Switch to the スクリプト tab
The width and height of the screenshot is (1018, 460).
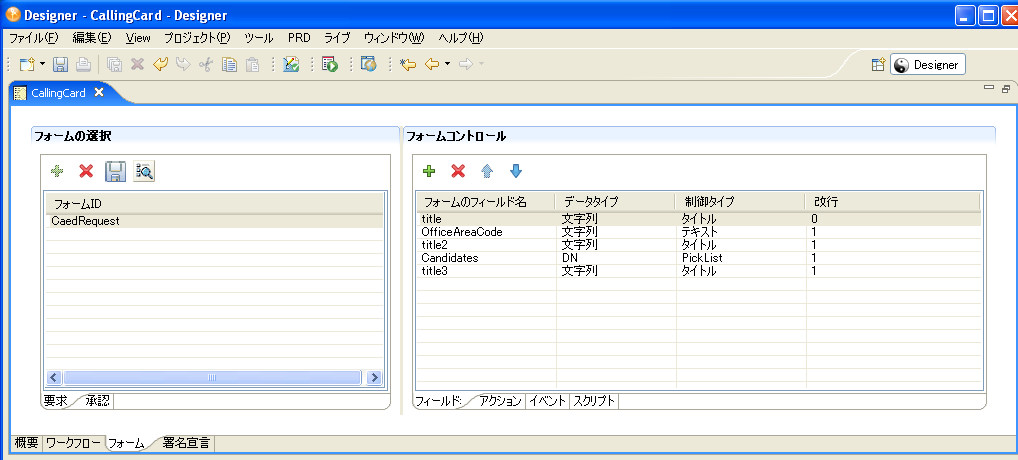594,401
